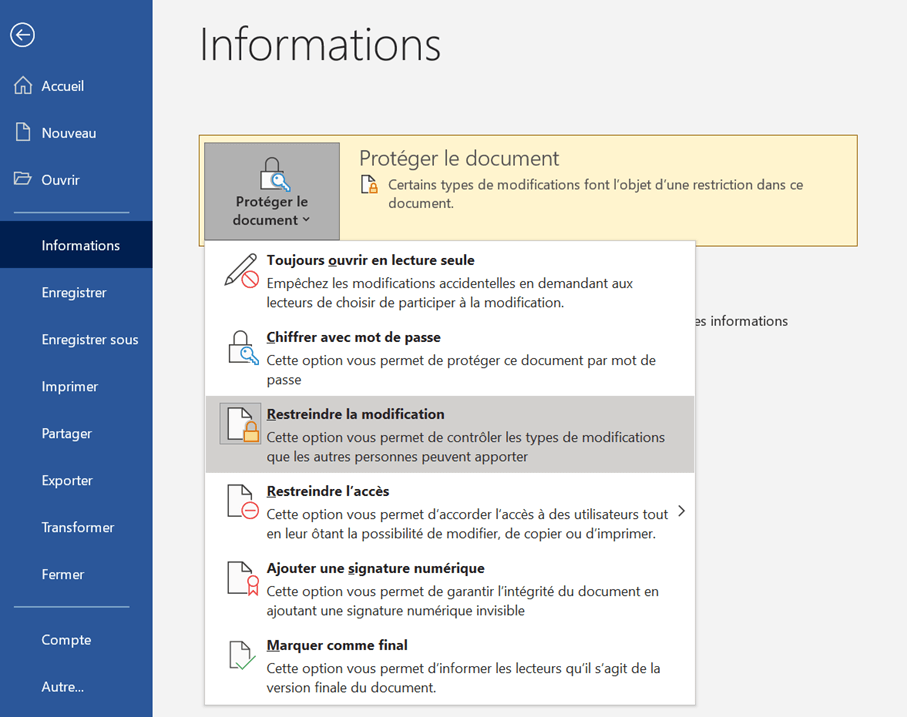Click the locked page icon for Restreindre la modification
907x717 pixels.
pos(242,424)
